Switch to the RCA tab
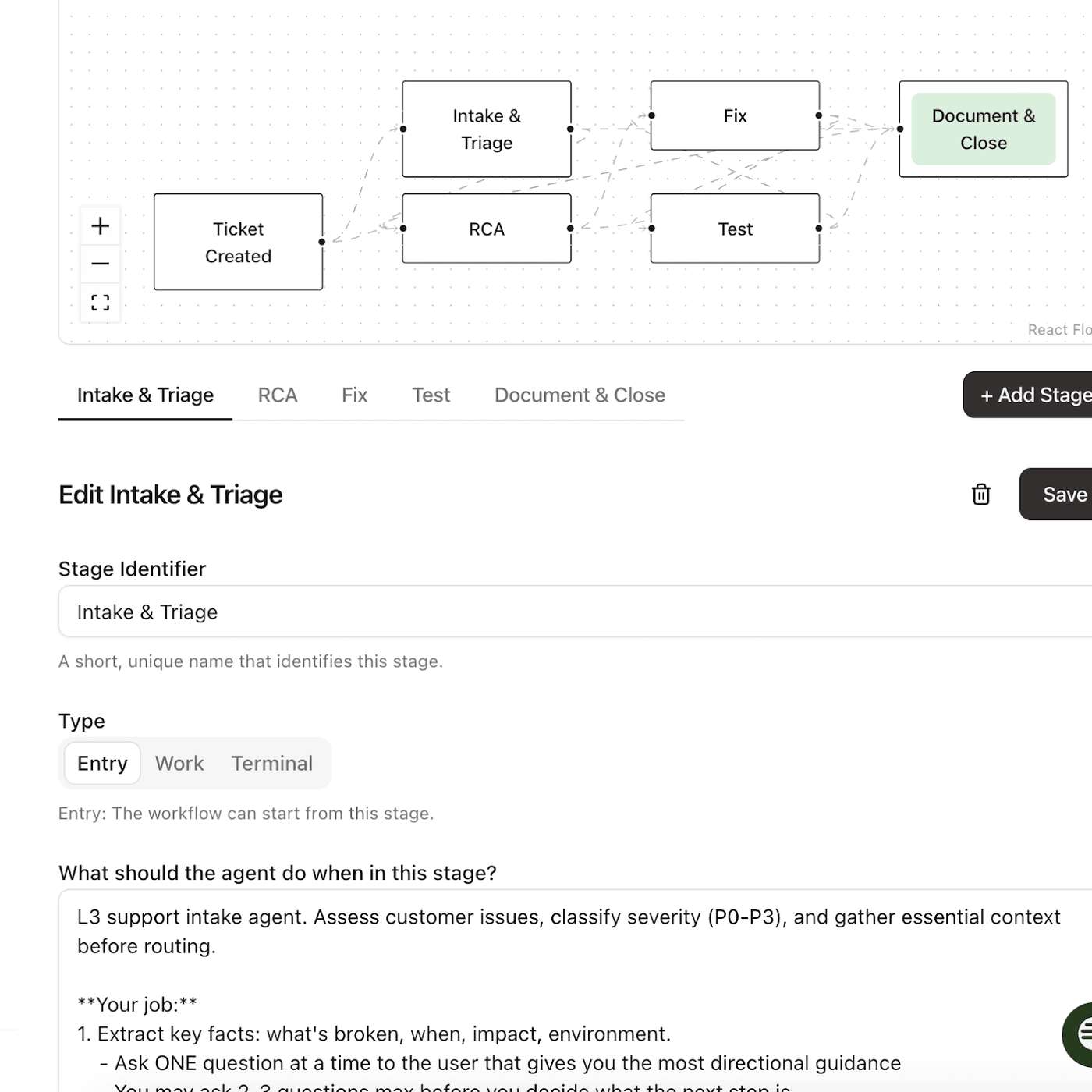Viewport: 1092px width, 1092px height. (278, 395)
